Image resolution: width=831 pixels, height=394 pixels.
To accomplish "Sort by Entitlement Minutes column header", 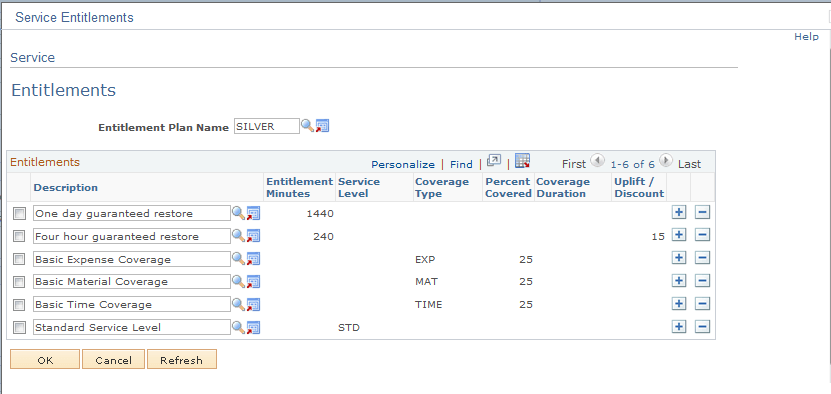I will pos(299,187).
